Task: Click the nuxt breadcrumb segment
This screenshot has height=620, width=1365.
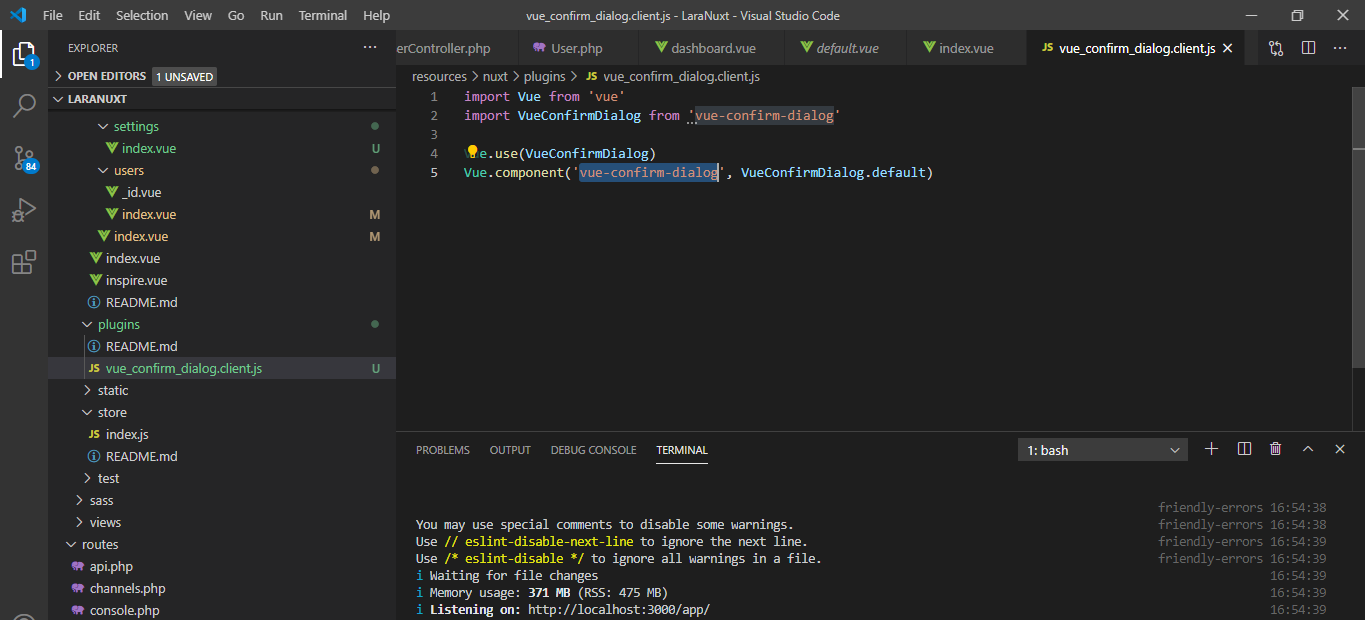Action: 495,76
